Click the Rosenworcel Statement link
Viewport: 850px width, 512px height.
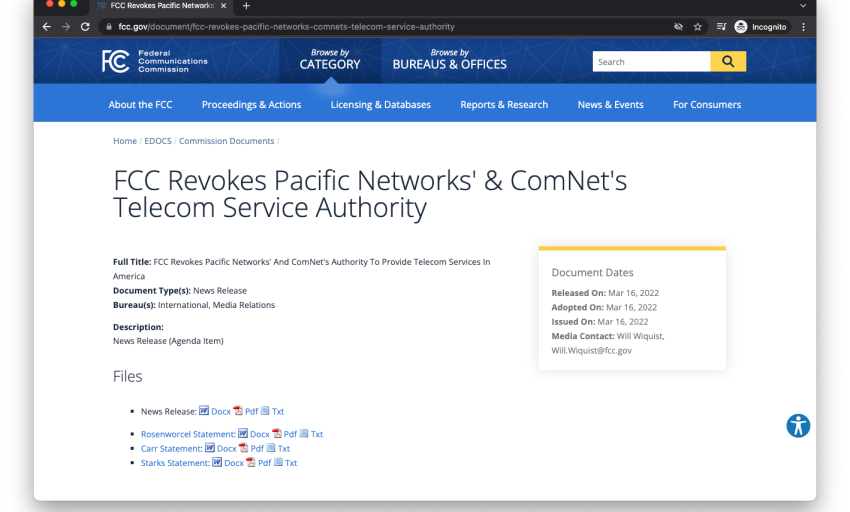point(188,434)
